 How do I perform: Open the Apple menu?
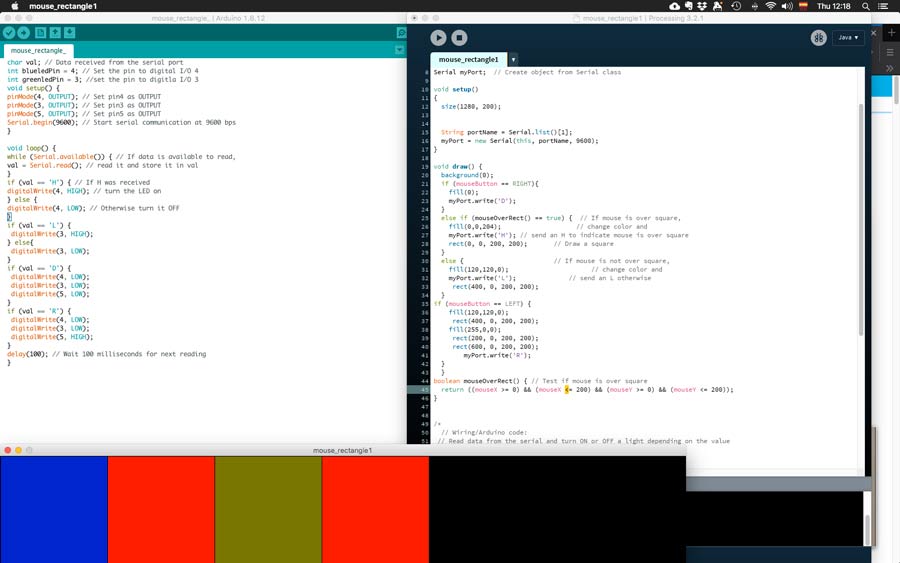[13, 6]
